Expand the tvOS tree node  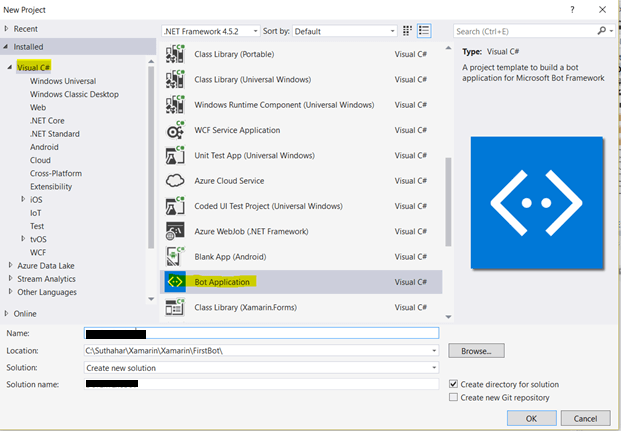click(23, 239)
